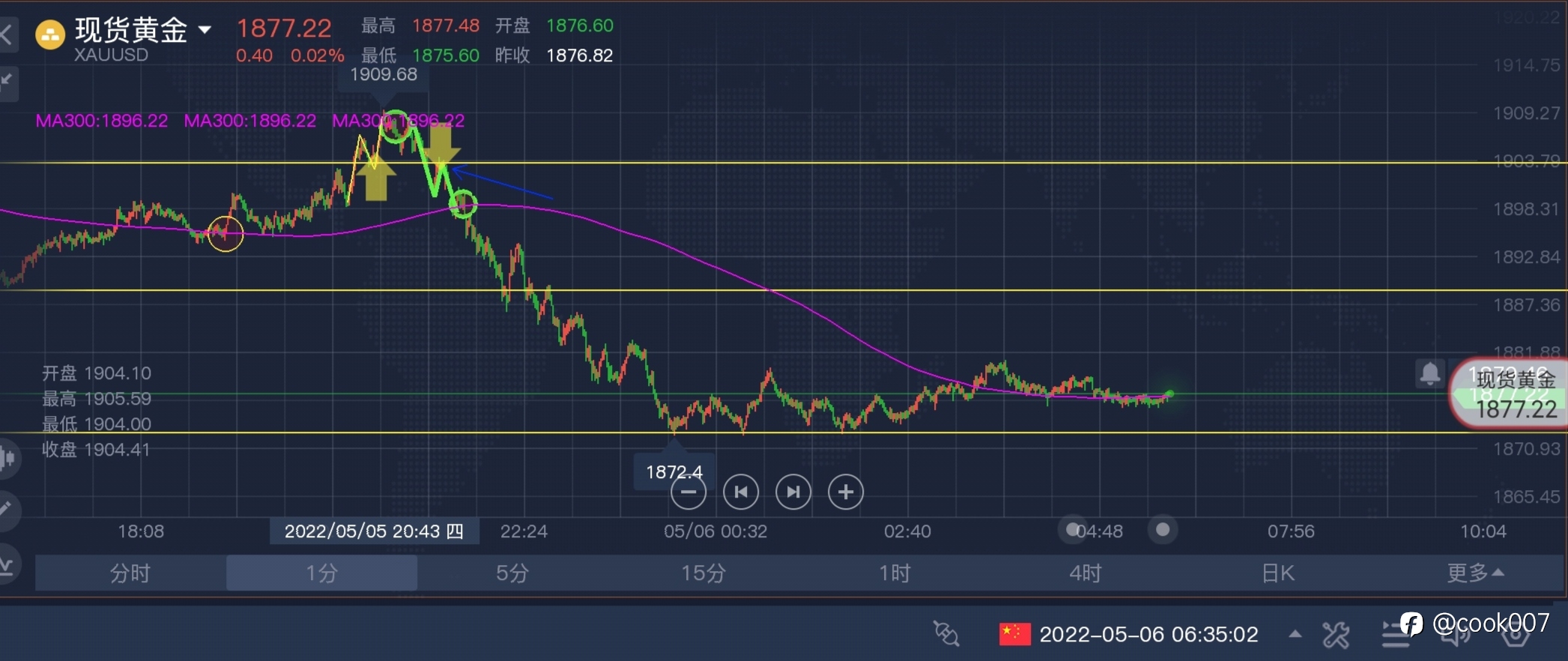The height and width of the screenshot is (661, 1568).
Task: Skip to next bar on chart
Action: pyautogui.click(x=793, y=492)
